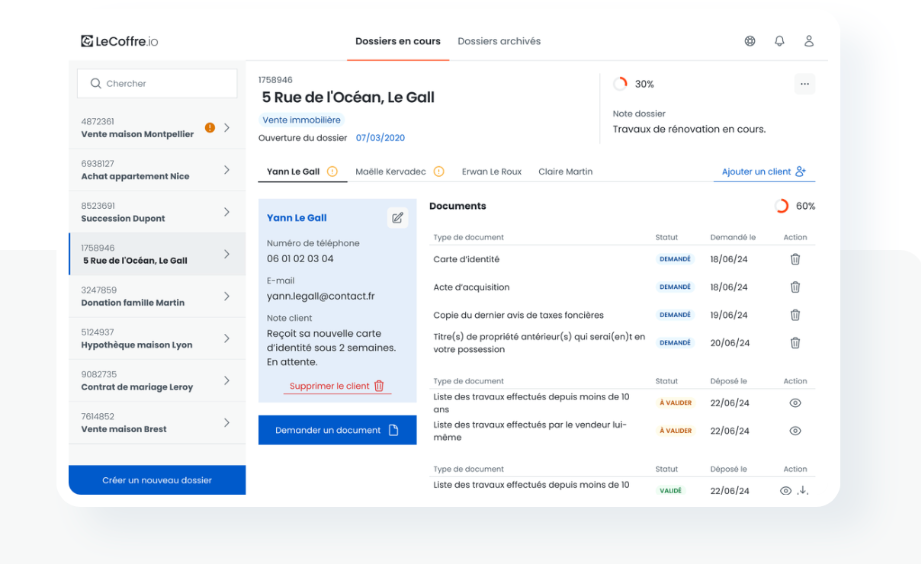Click the opening date 07/03/2020

[x=380, y=138]
